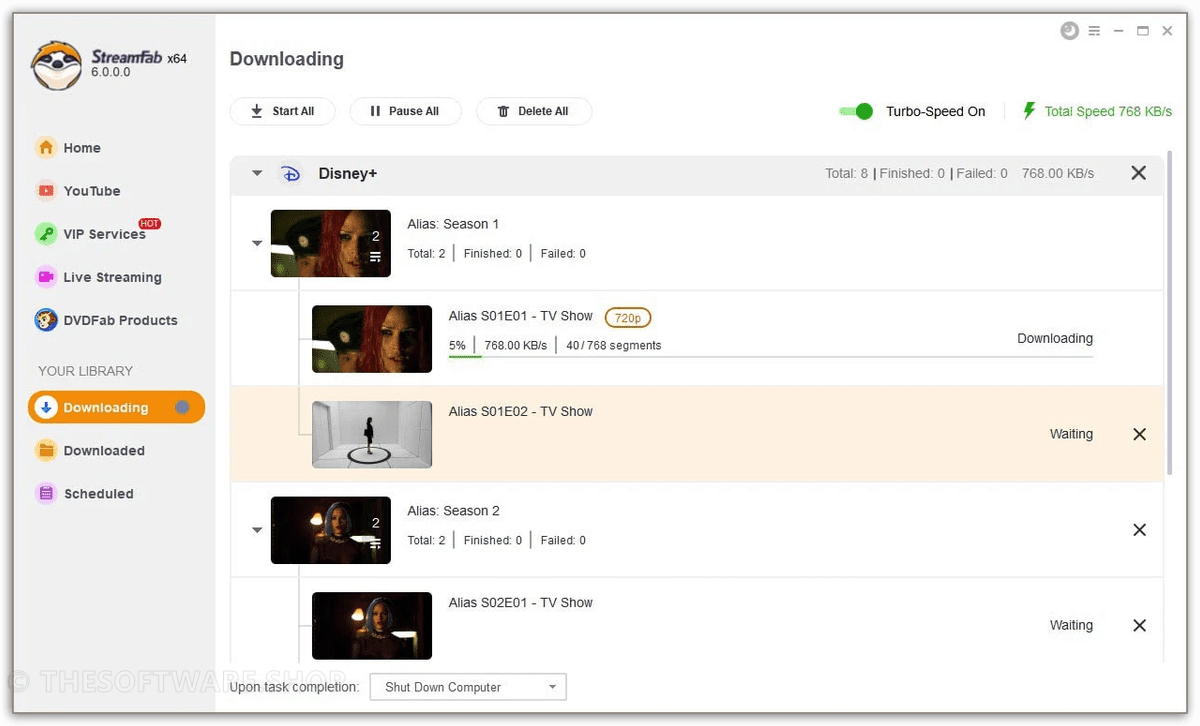Click the Total Speed lightning icon
This screenshot has width=1200, height=726.
click(1029, 111)
